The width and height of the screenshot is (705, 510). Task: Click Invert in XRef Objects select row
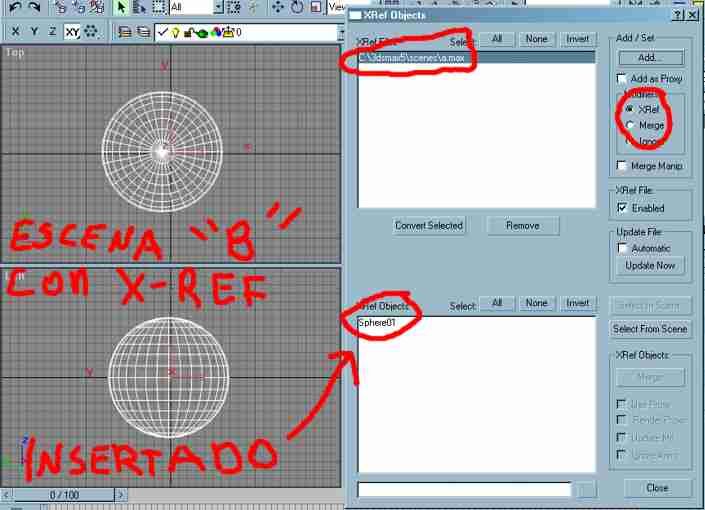(x=577, y=303)
